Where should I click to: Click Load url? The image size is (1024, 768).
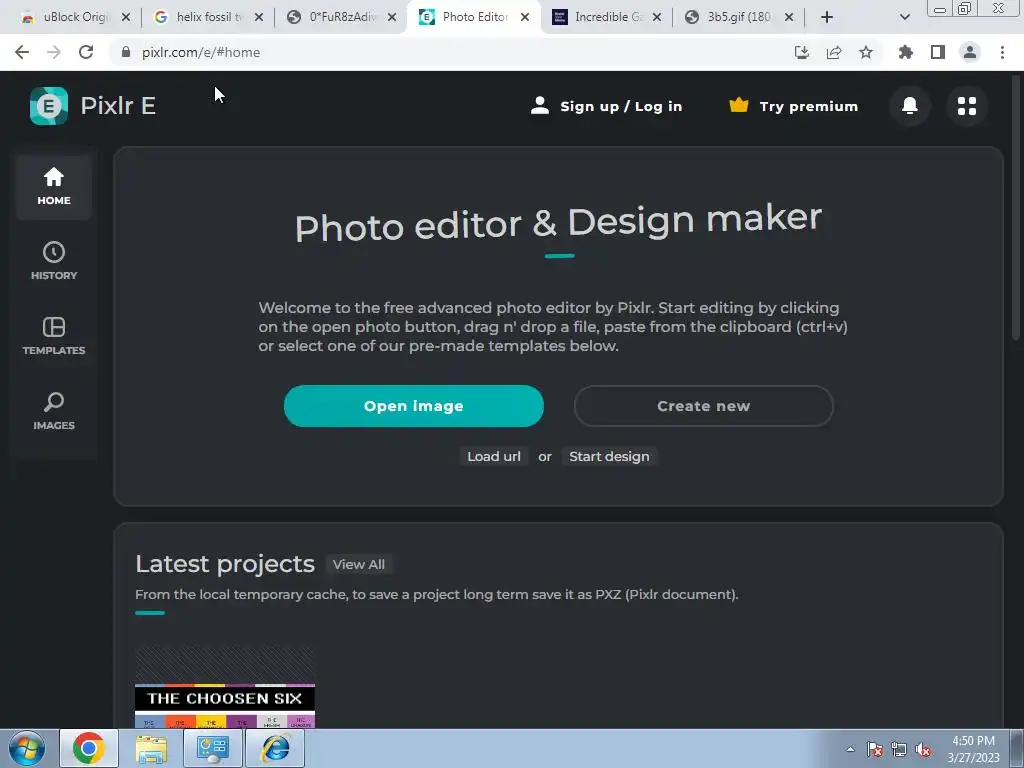(x=494, y=456)
